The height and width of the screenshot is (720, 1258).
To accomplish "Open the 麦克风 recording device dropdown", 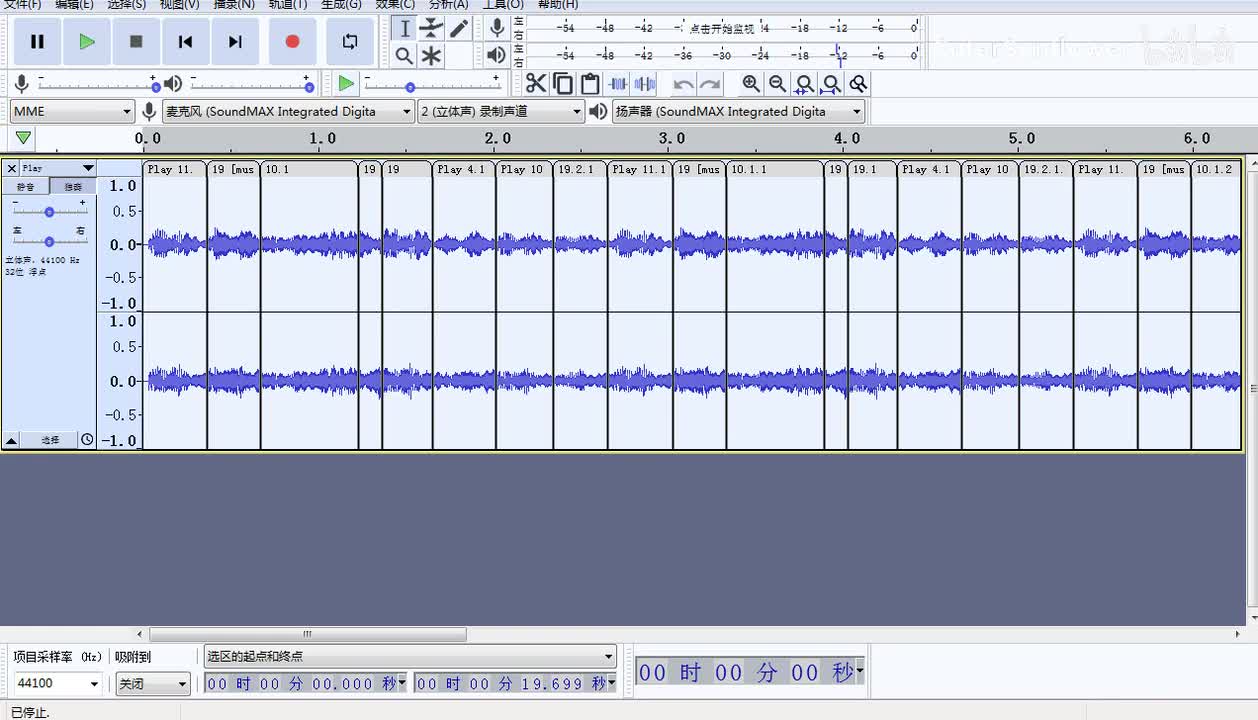I will [288, 111].
